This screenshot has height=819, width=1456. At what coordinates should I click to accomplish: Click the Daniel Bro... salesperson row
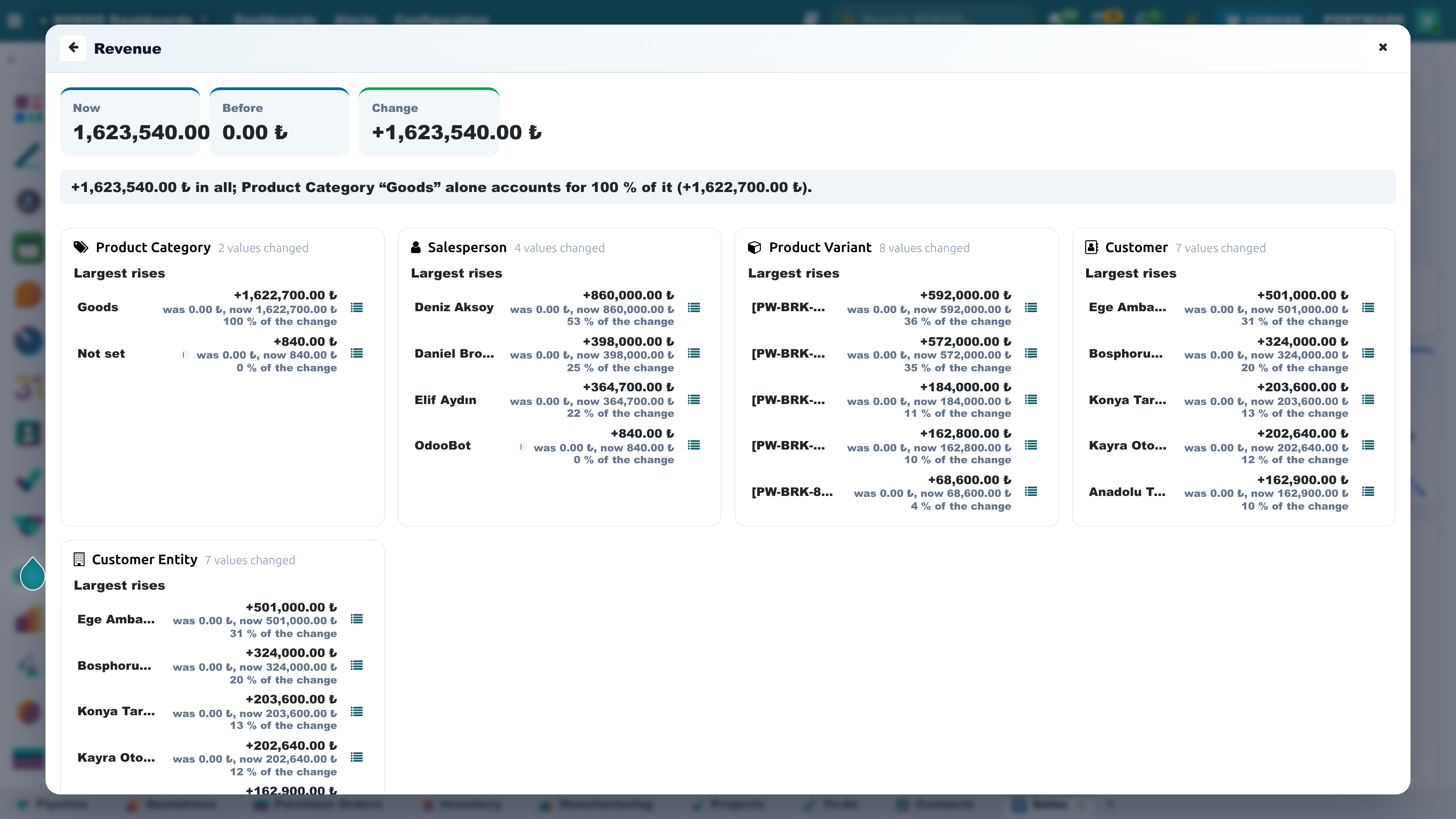coord(558,354)
